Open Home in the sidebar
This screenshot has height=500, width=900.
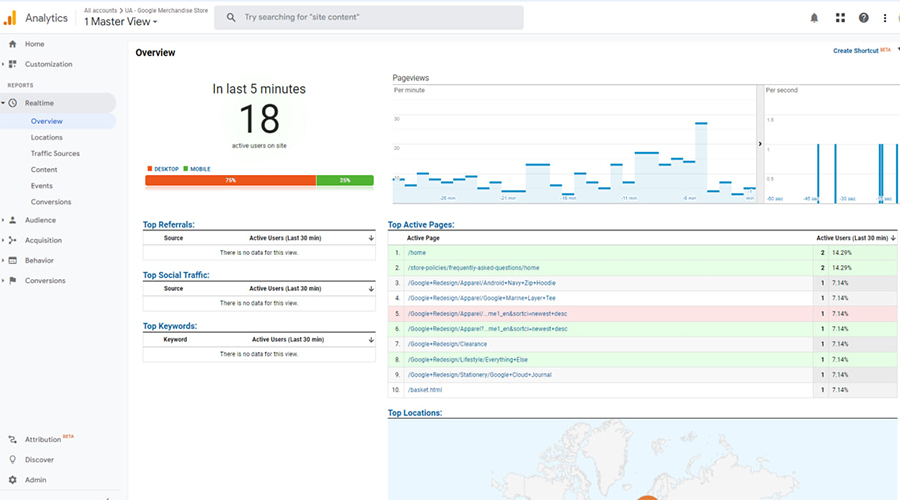34,44
